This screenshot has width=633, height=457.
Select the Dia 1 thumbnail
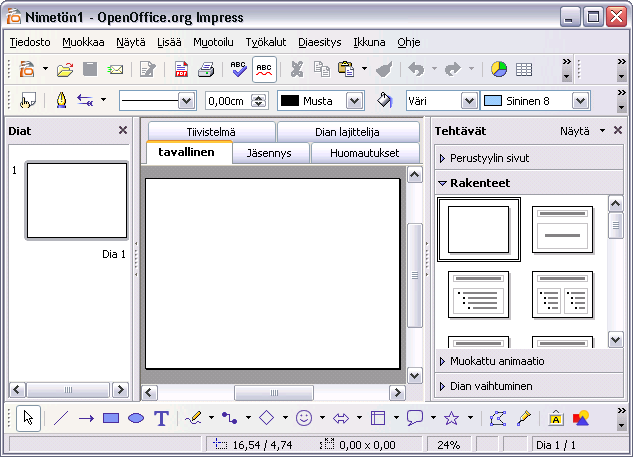(77, 201)
